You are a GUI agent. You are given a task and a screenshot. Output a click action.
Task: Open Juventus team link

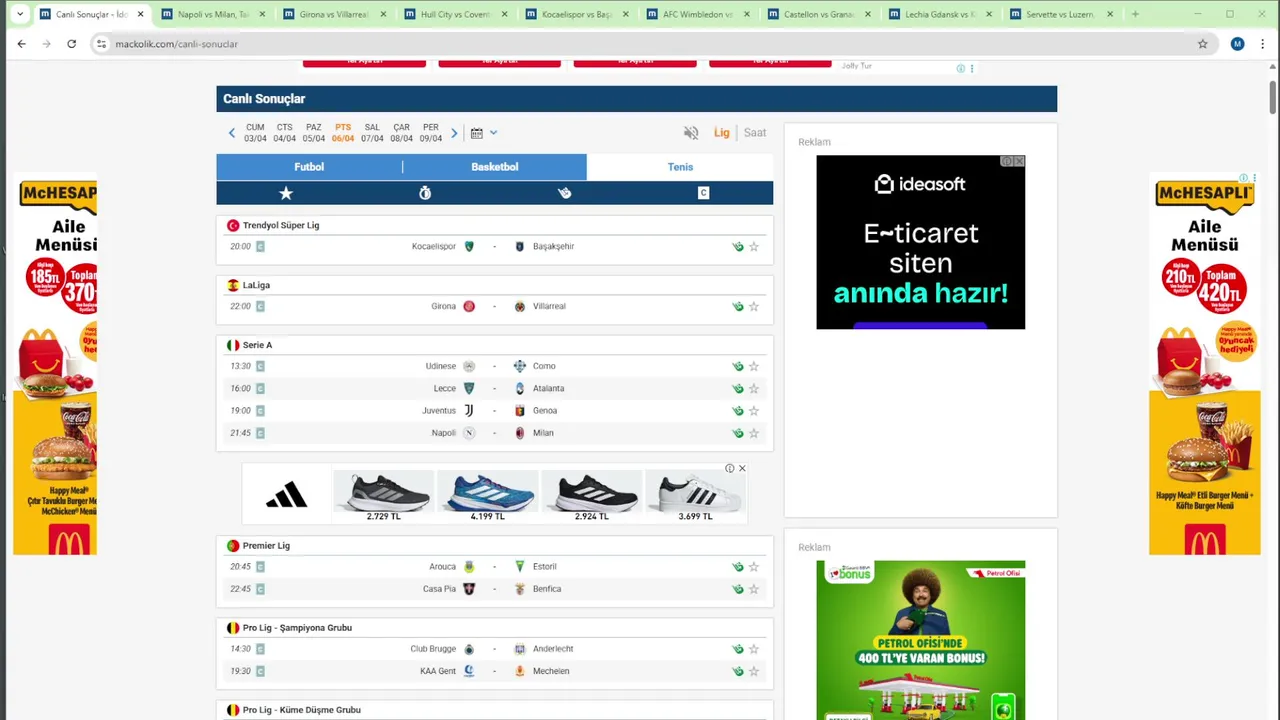coord(439,411)
